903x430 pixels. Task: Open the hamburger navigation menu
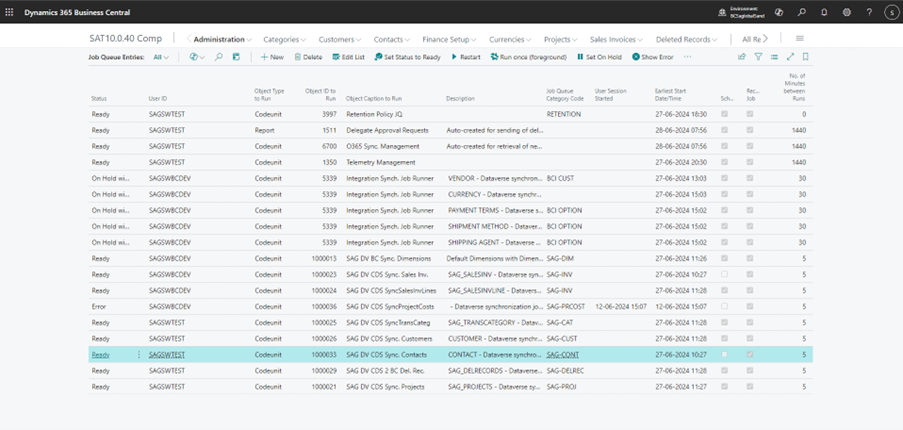800,39
